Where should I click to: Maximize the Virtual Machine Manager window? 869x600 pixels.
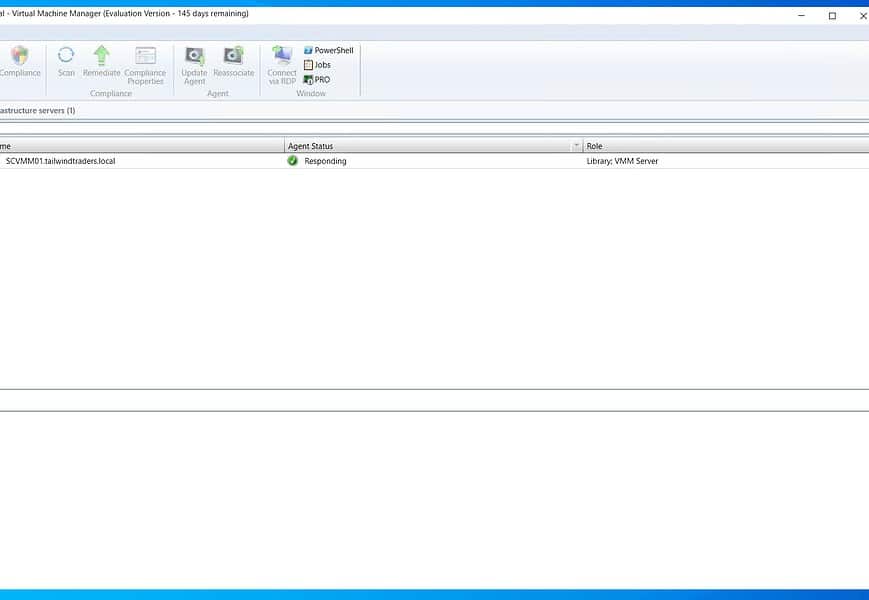832,16
